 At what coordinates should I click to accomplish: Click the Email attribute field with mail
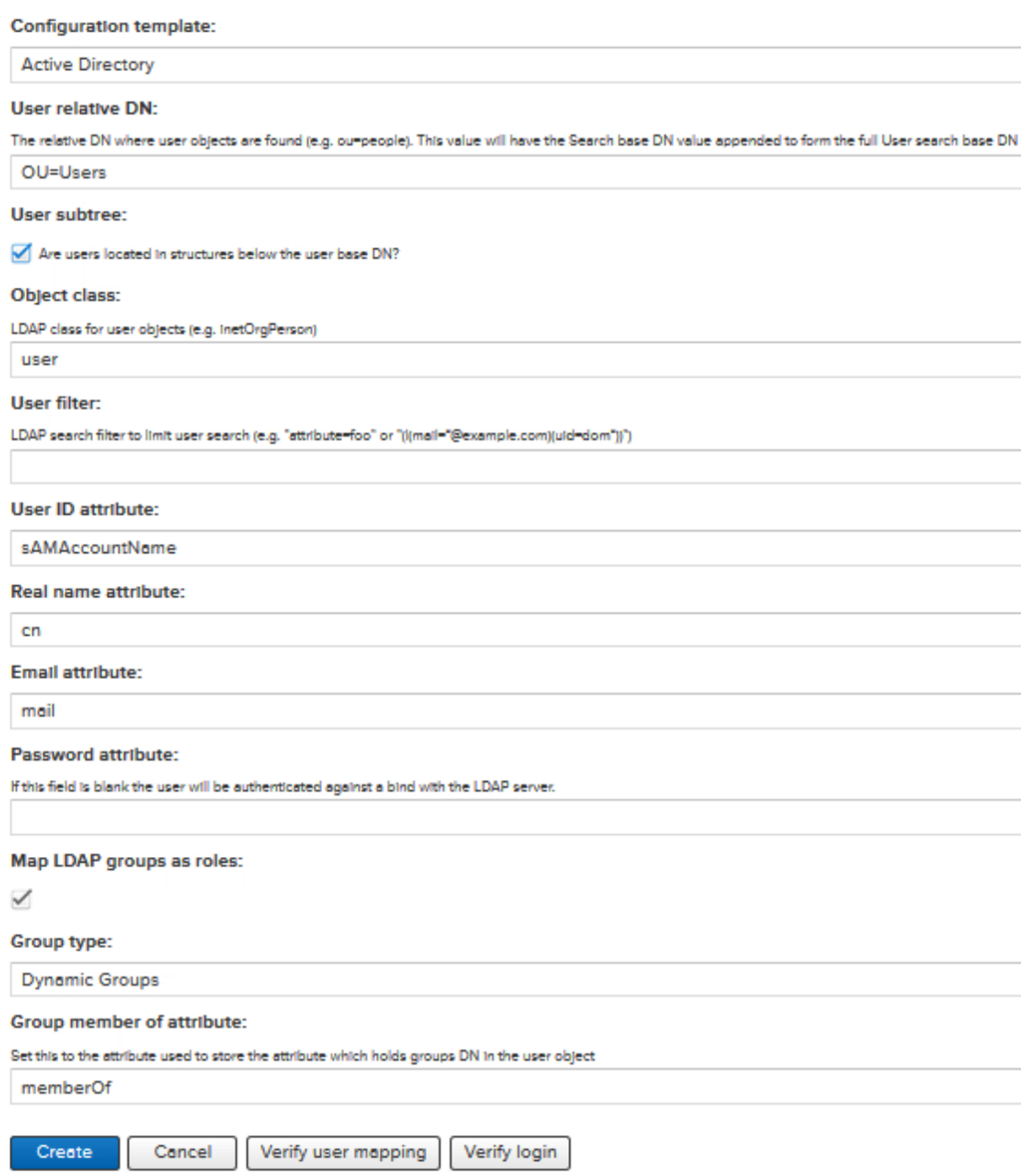(x=515, y=711)
